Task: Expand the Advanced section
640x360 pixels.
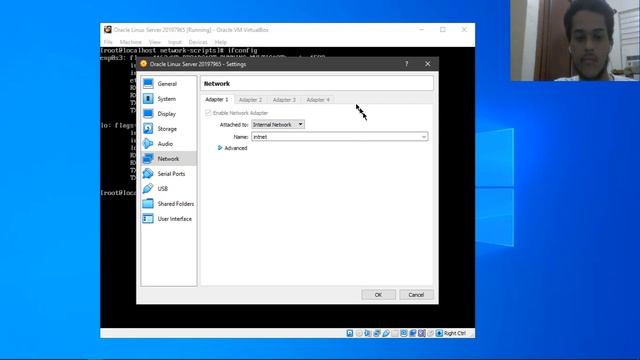Action: click(233, 148)
